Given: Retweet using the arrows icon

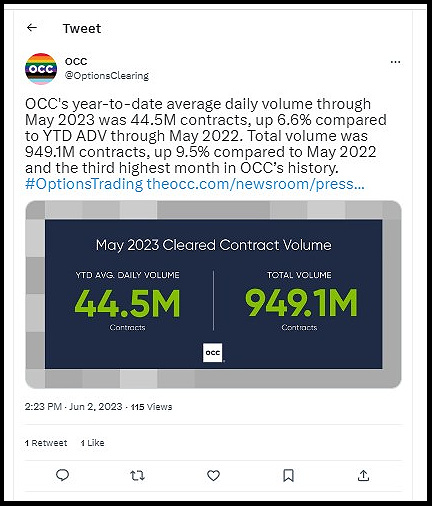Looking at the screenshot, I should [137, 475].
